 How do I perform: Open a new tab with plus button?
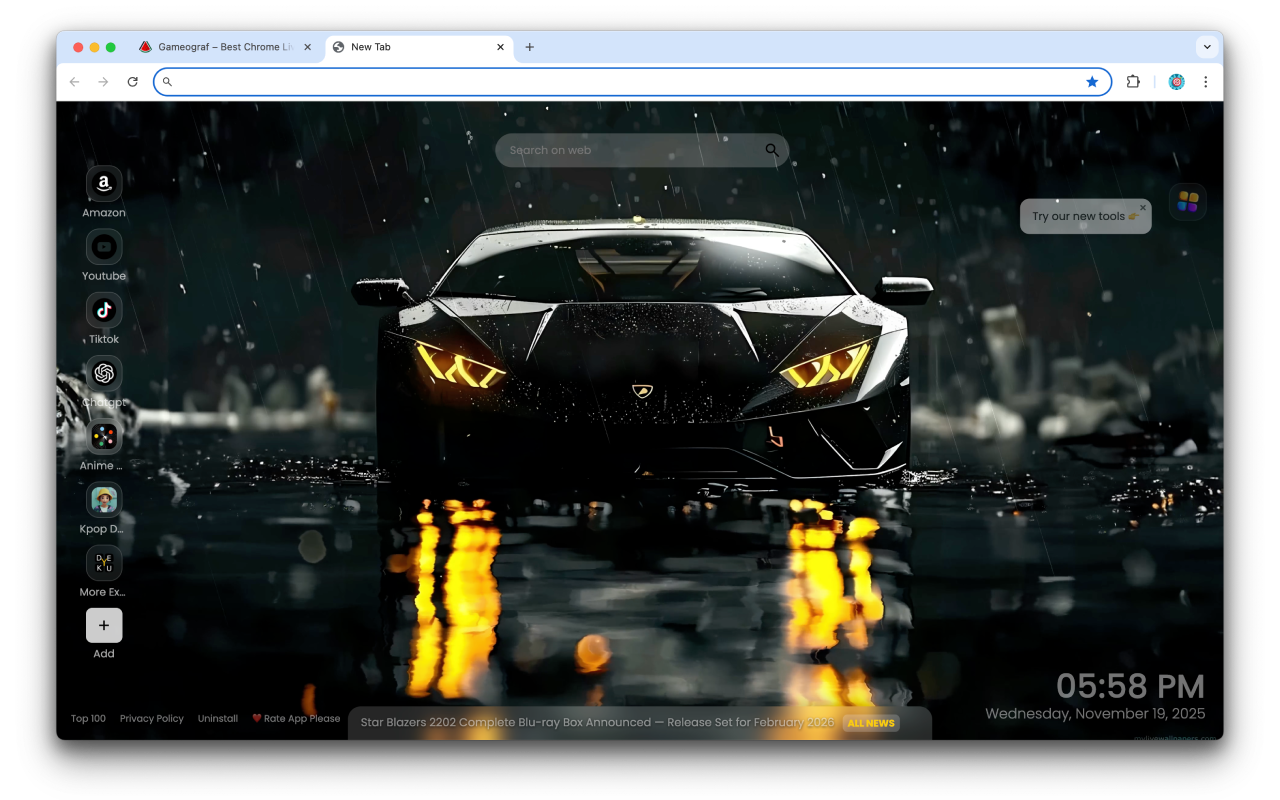(530, 47)
